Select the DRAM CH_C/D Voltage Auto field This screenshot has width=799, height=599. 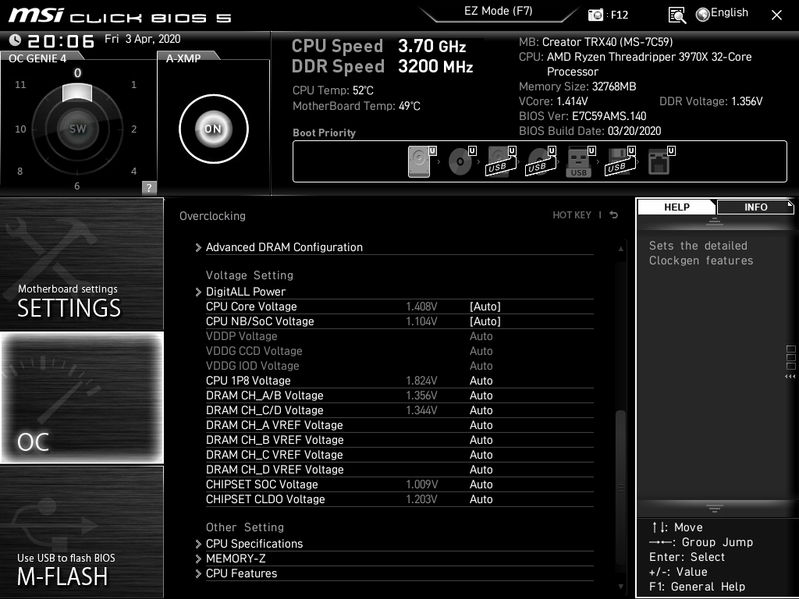[x=481, y=410]
